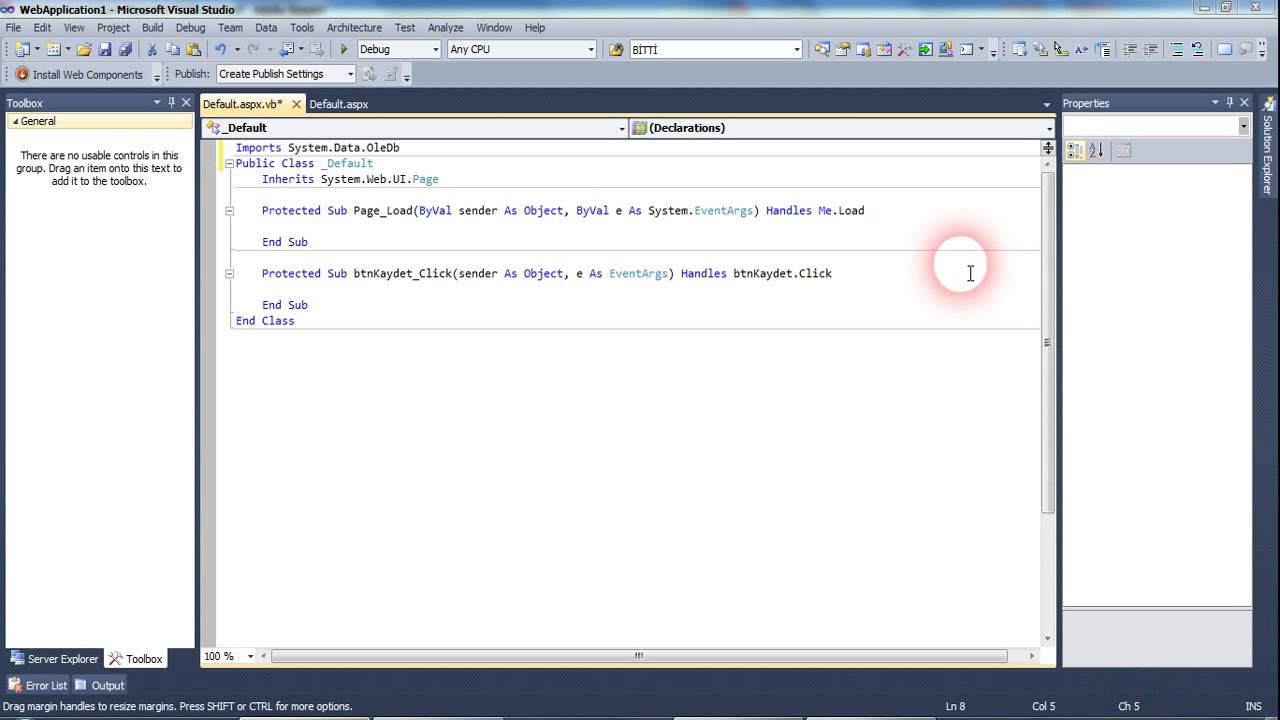Viewport: 1280px width, 720px height.
Task: Click the Copy icon in toolbar
Action: tap(173, 49)
